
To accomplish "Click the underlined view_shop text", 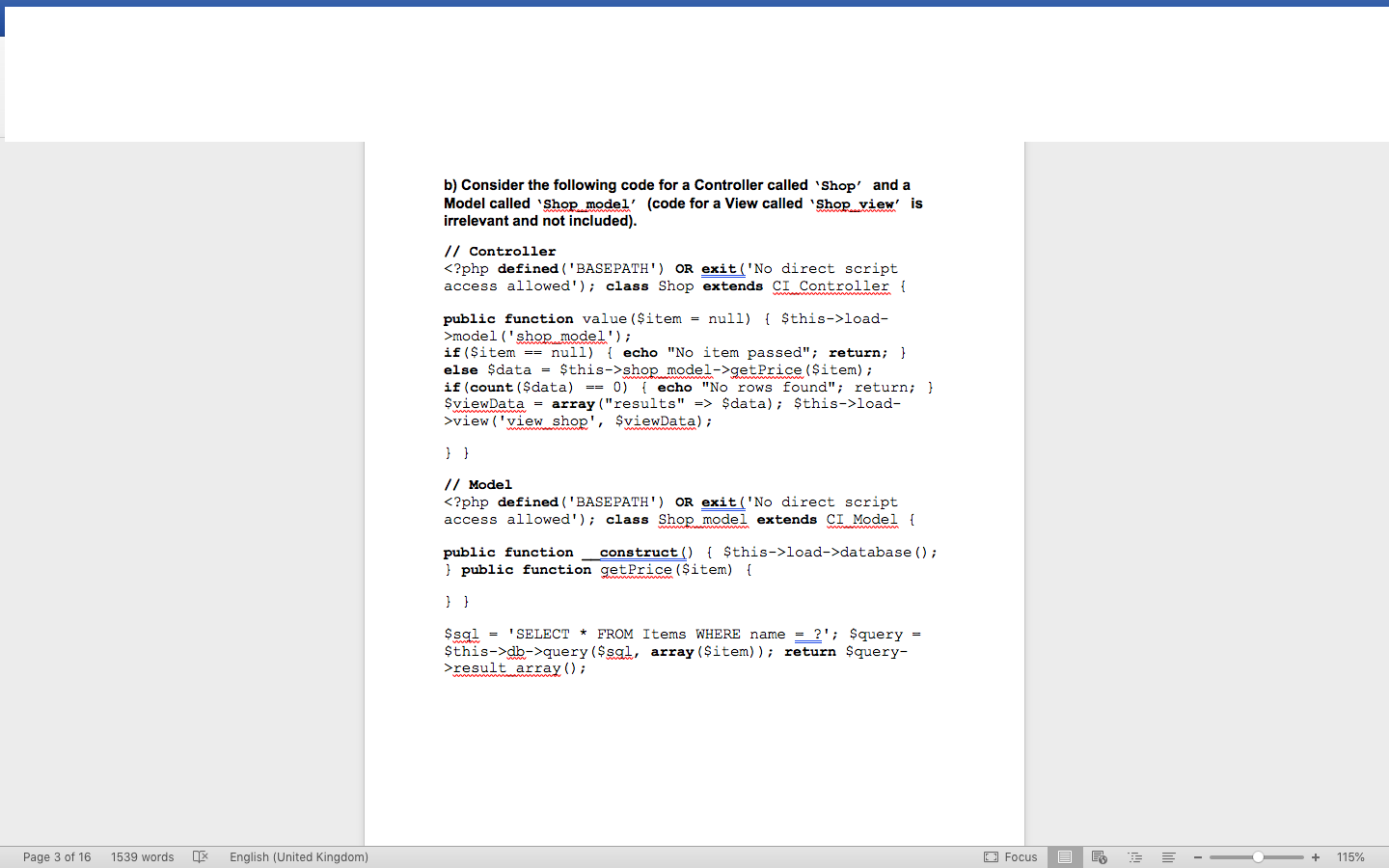I will (548, 421).
